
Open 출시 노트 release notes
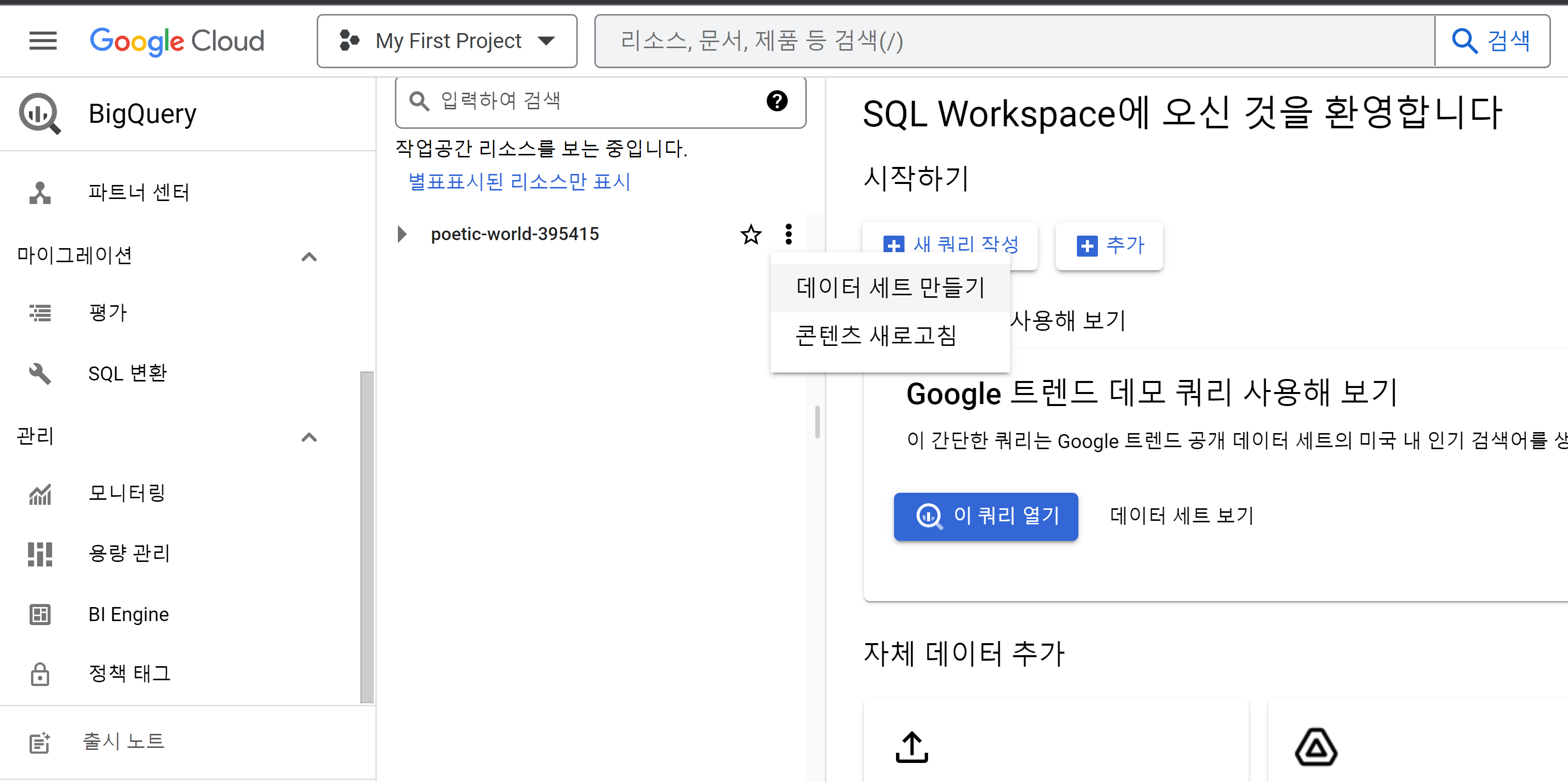point(124,741)
